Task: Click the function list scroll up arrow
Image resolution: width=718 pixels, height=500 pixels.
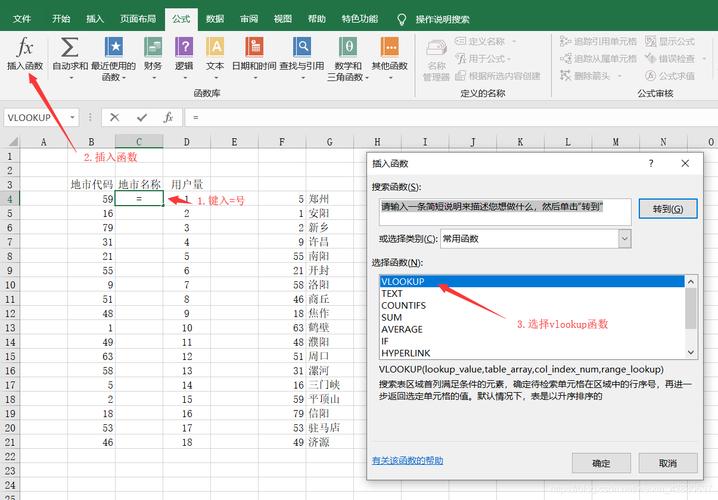Action: pyautogui.click(x=691, y=282)
